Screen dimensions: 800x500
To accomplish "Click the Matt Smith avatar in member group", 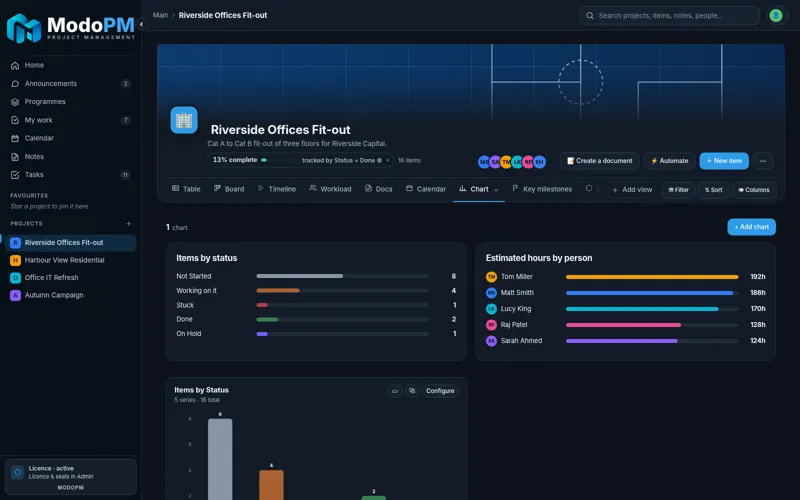I will pos(484,162).
